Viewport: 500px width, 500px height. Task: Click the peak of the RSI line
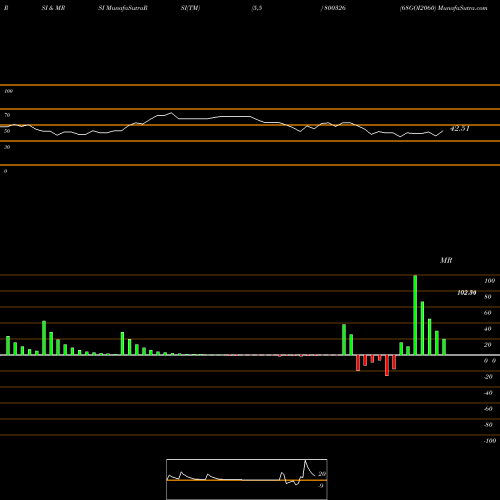tap(171, 113)
